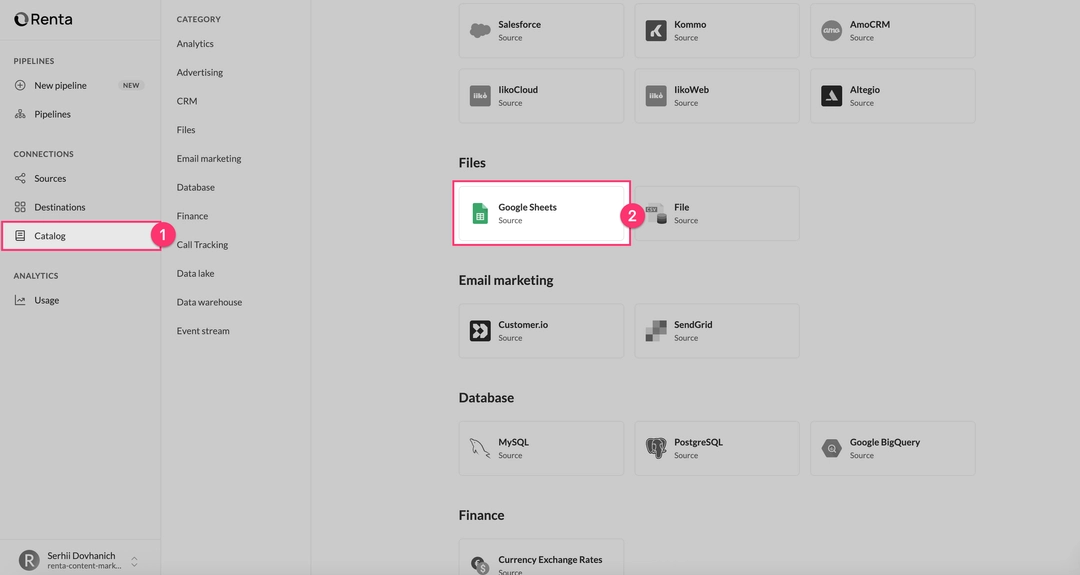Choose the Google BigQuery hexagon icon
Image resolution: width=1080 pixels, height=575 pixels.
(831, 448)
